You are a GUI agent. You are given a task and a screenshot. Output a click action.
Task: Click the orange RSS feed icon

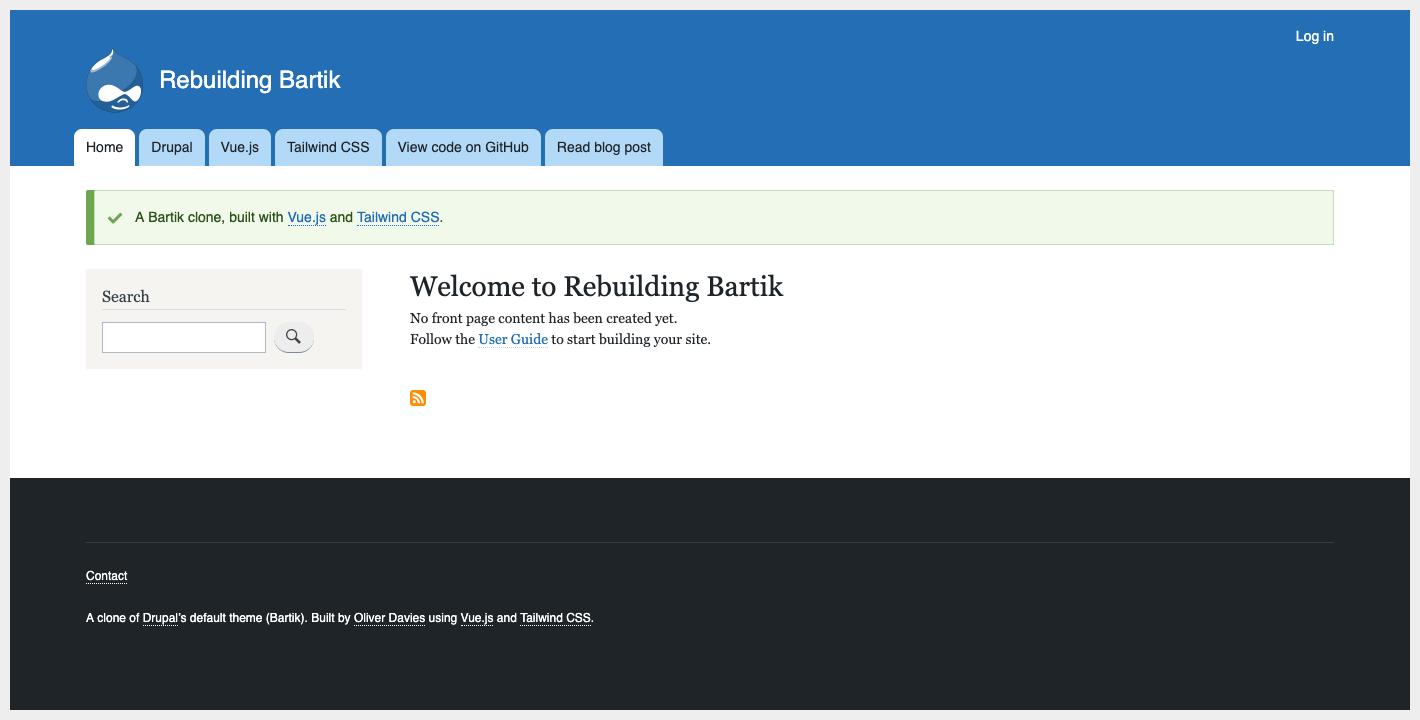(x=418, y=398)
